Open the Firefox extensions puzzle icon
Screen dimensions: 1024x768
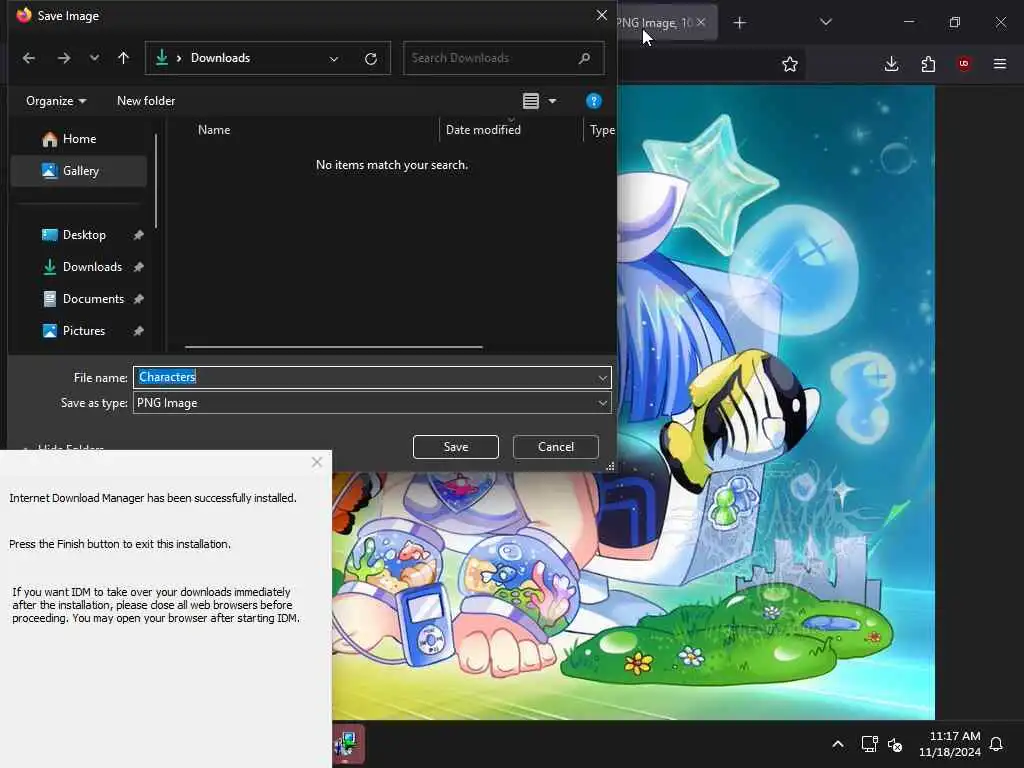click(928, 64)
